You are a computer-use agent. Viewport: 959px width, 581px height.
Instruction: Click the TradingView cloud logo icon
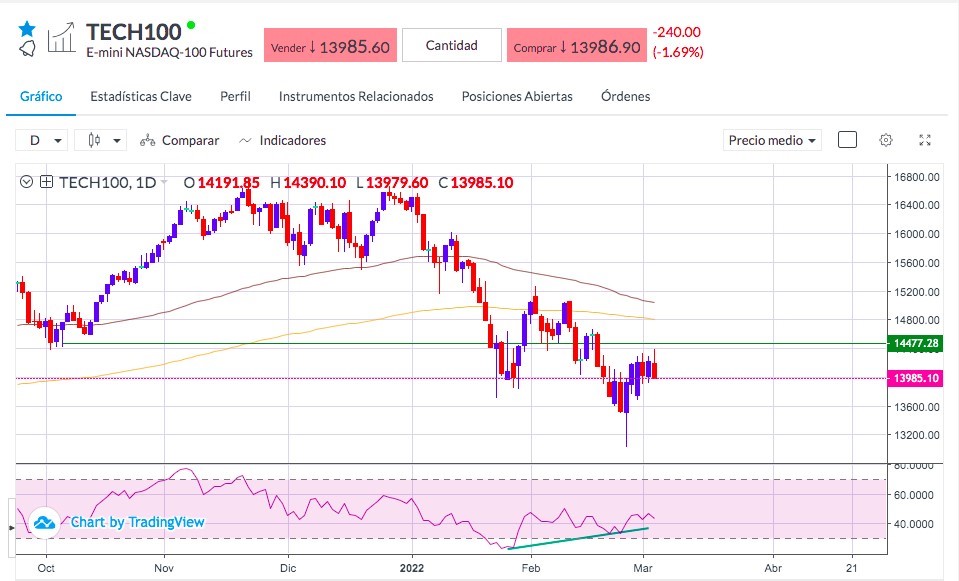pyautogui.click(x=45, y=522)
